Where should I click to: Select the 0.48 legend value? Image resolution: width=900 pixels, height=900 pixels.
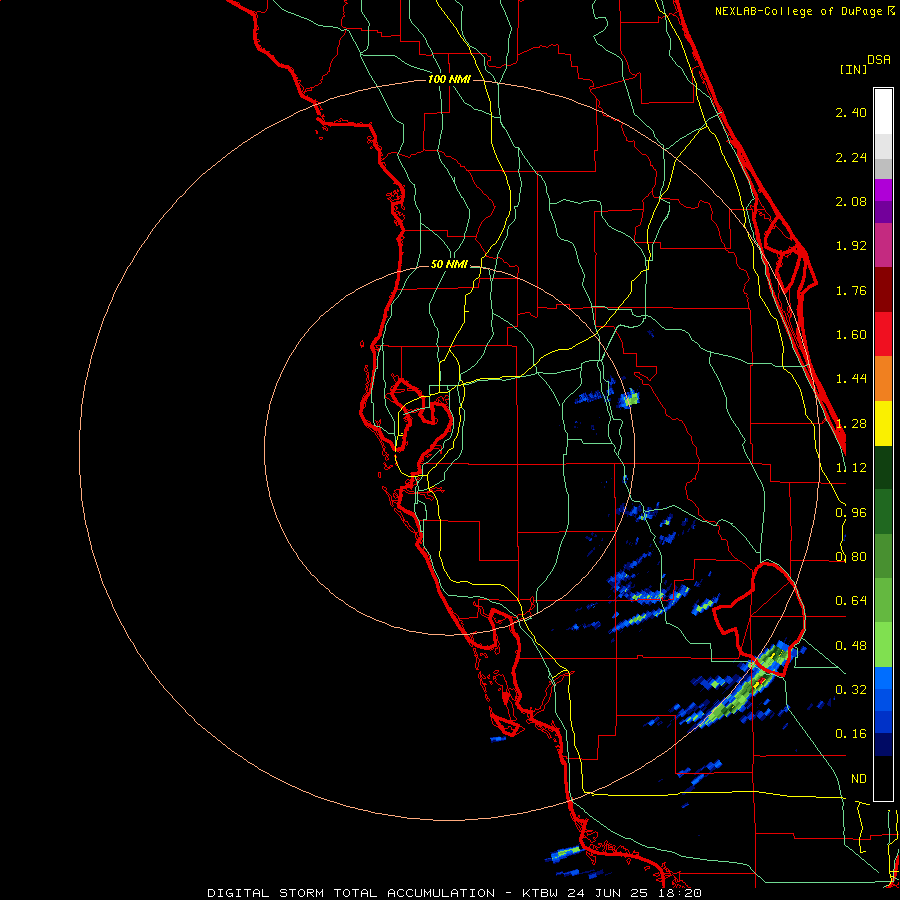tap(851, 646)
